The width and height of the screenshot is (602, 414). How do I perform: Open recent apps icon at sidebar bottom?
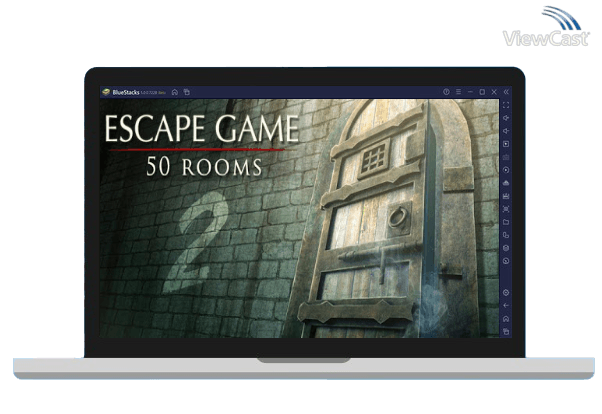pyautogui.click(x=506, y=331)
